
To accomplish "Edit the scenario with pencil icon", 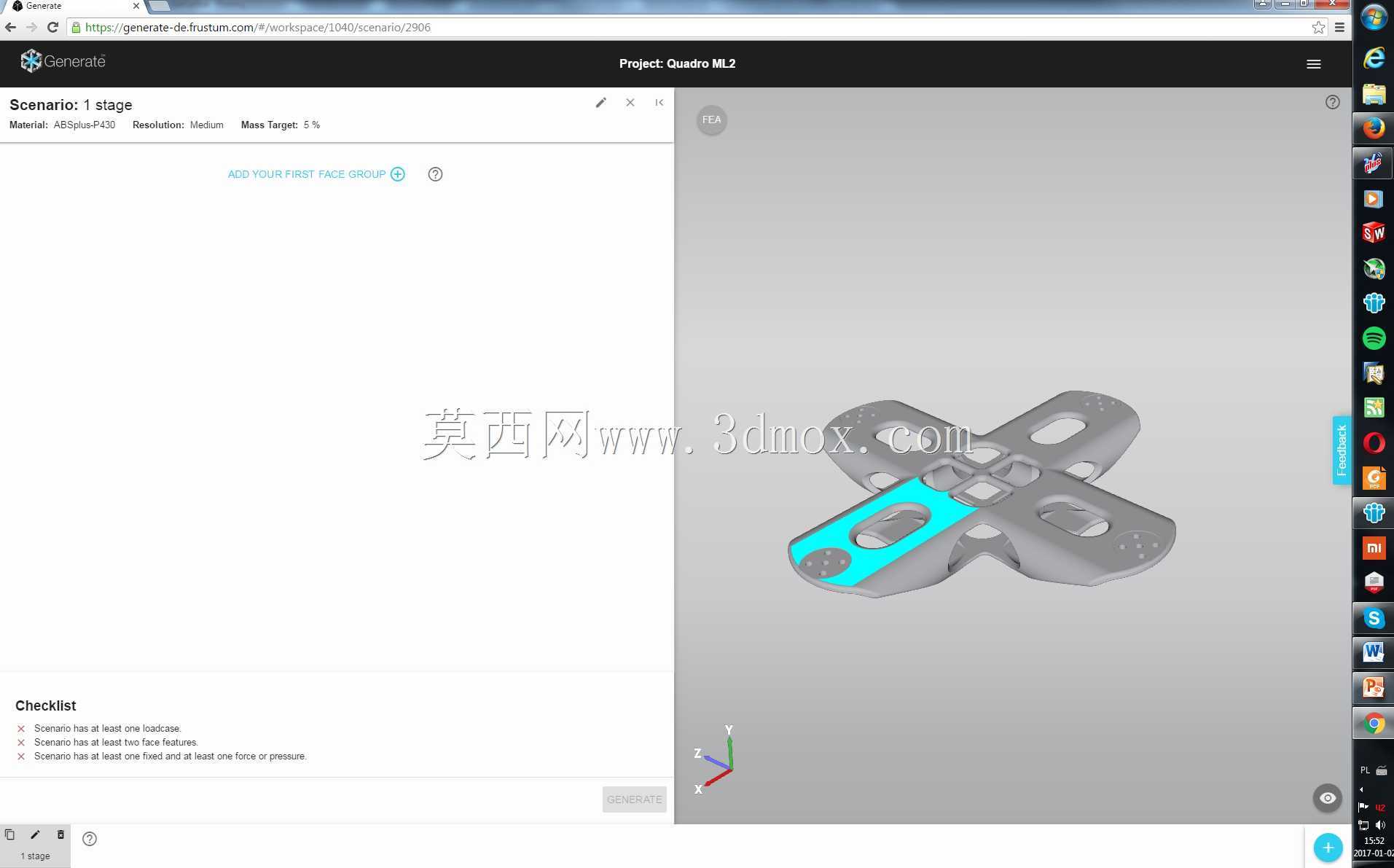I will [x=600, y=103].
